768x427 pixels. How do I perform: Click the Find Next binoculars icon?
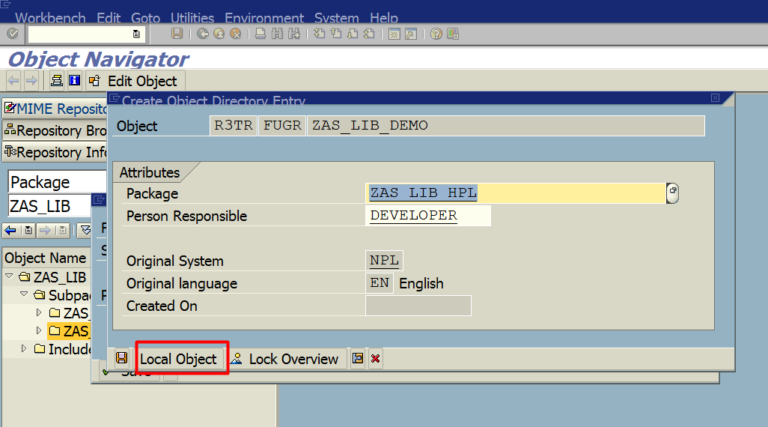(294, 34)
